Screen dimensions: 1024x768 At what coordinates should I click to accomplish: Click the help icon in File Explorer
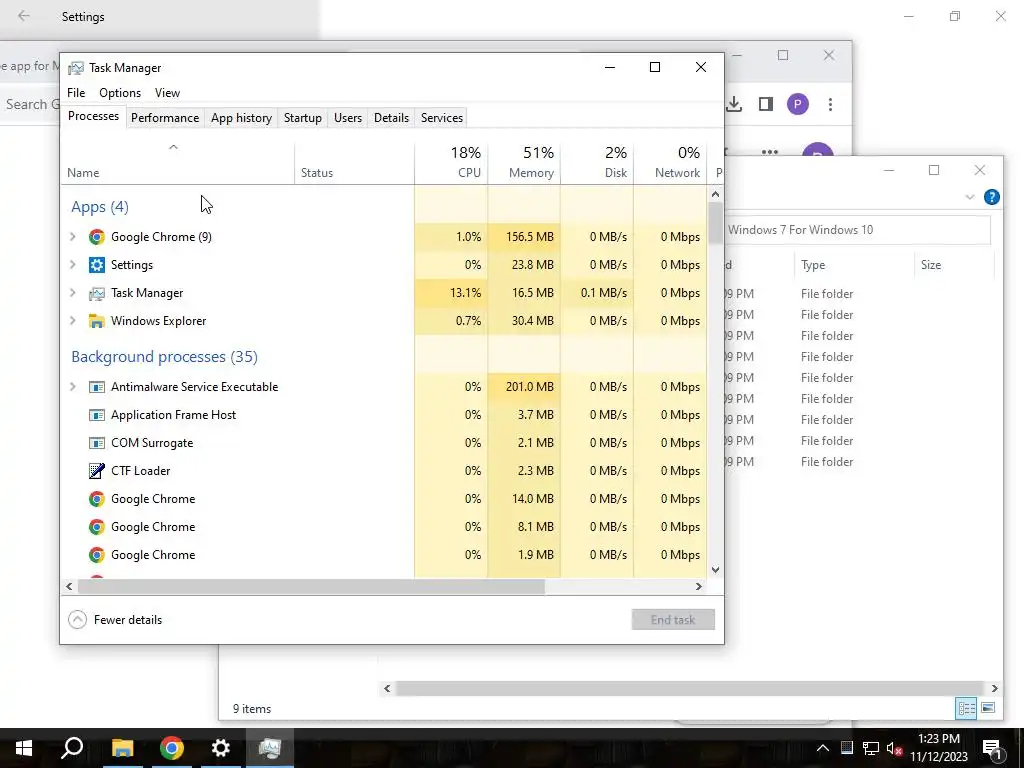coord(991,197)
